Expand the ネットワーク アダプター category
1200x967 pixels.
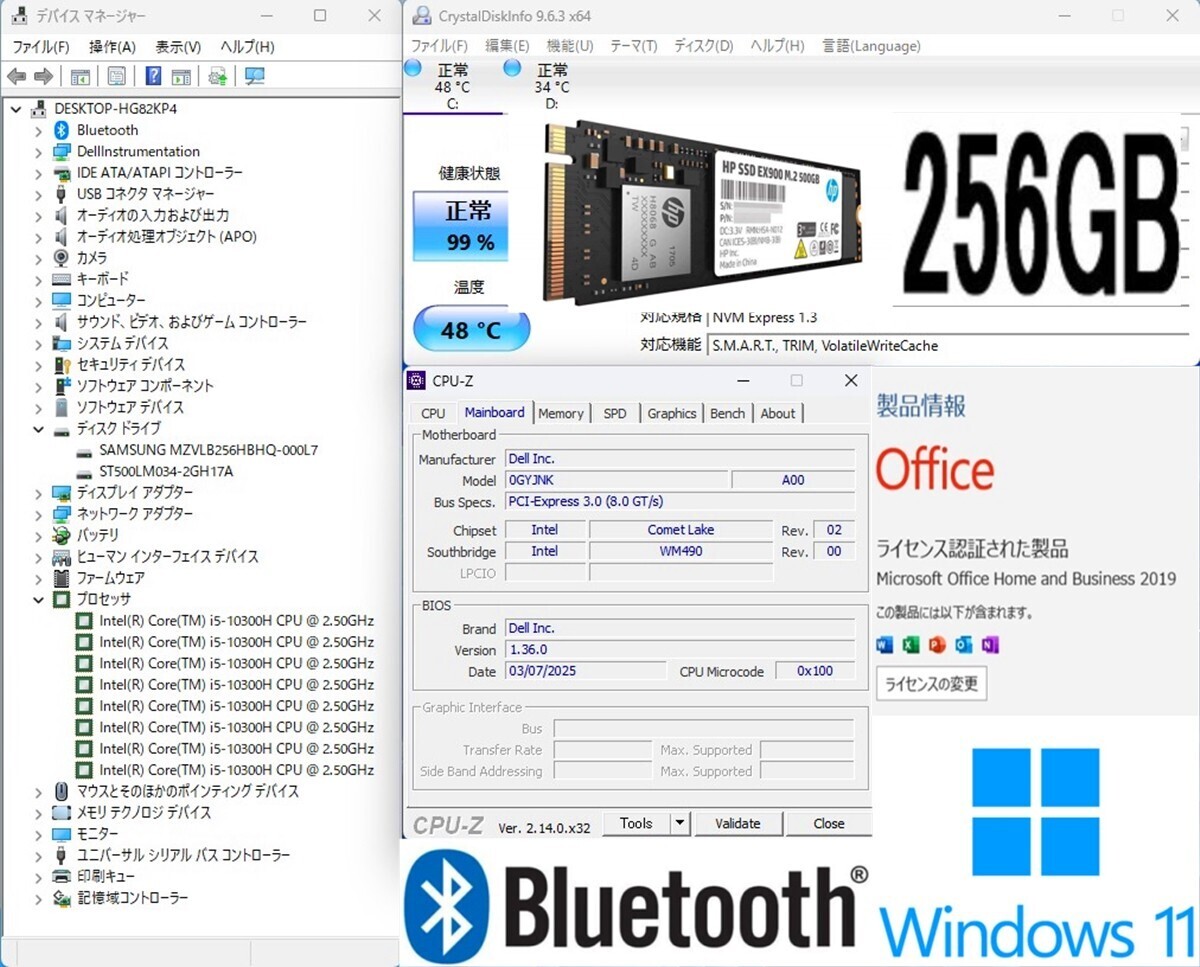click(x=38, y=514)
